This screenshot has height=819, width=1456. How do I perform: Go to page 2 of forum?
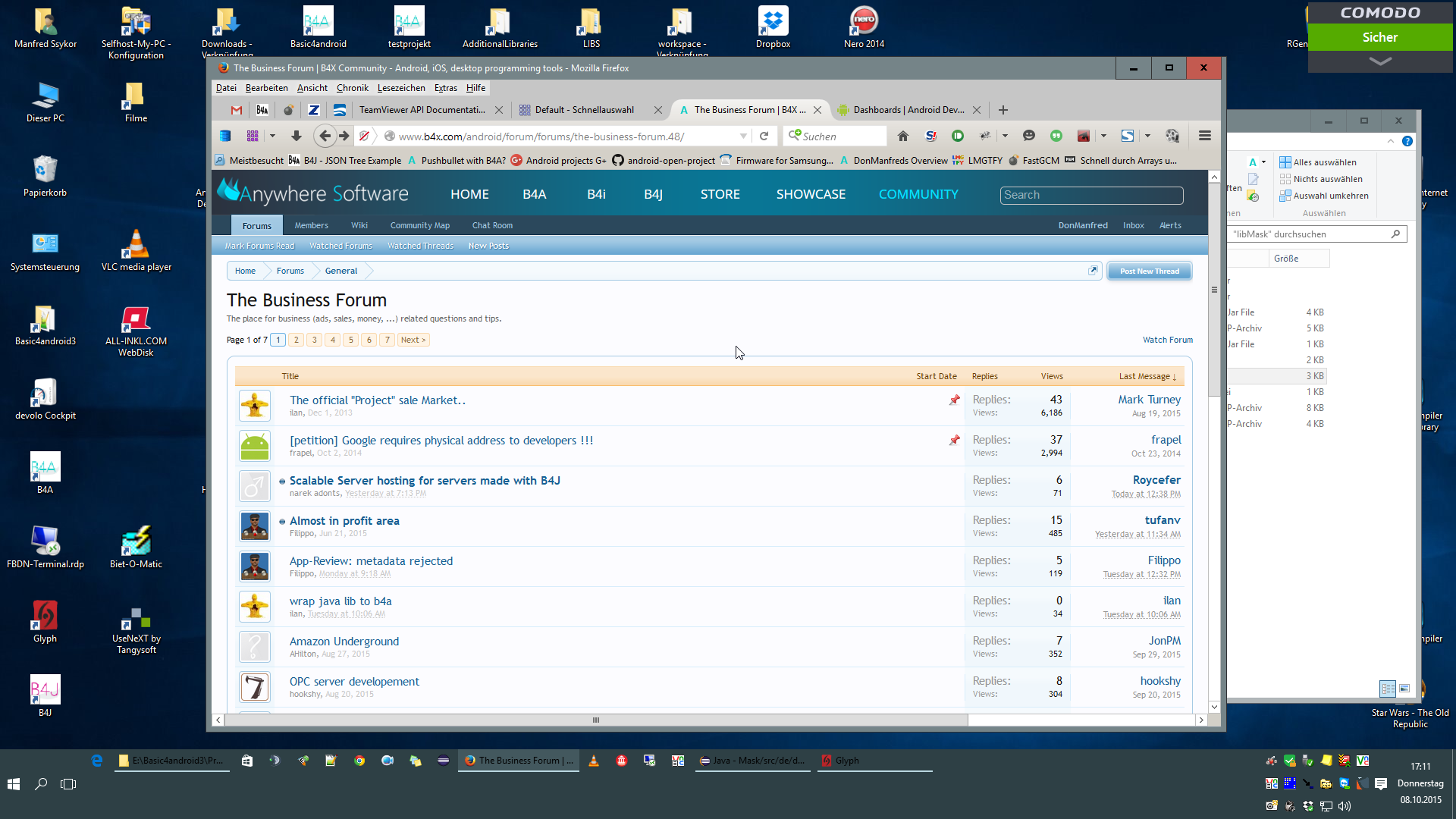pos(297,340)
